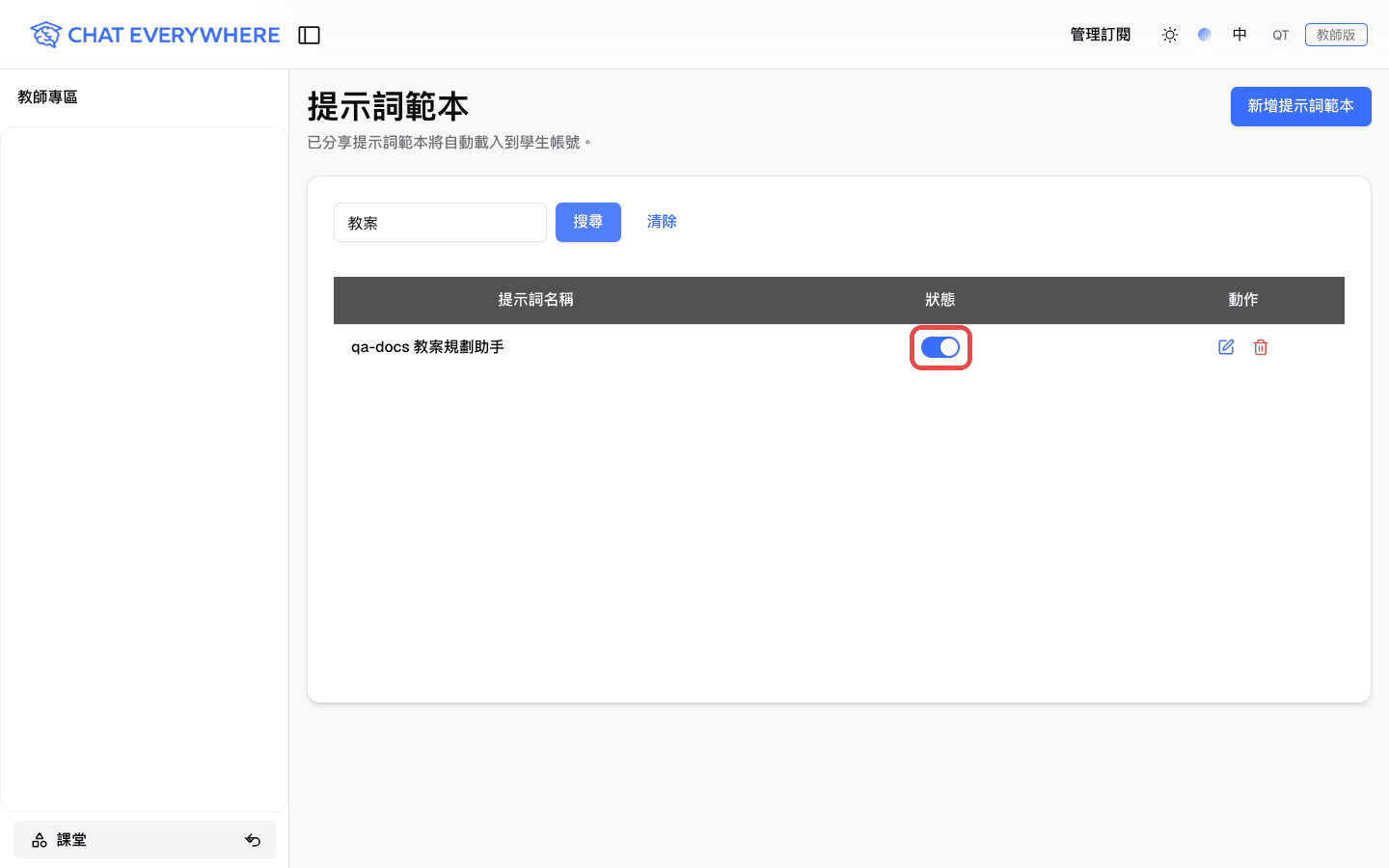This screenshot has width=1389, height=868.
Task: Focus the search field containing 教案
Action: [x=440, y=223]
